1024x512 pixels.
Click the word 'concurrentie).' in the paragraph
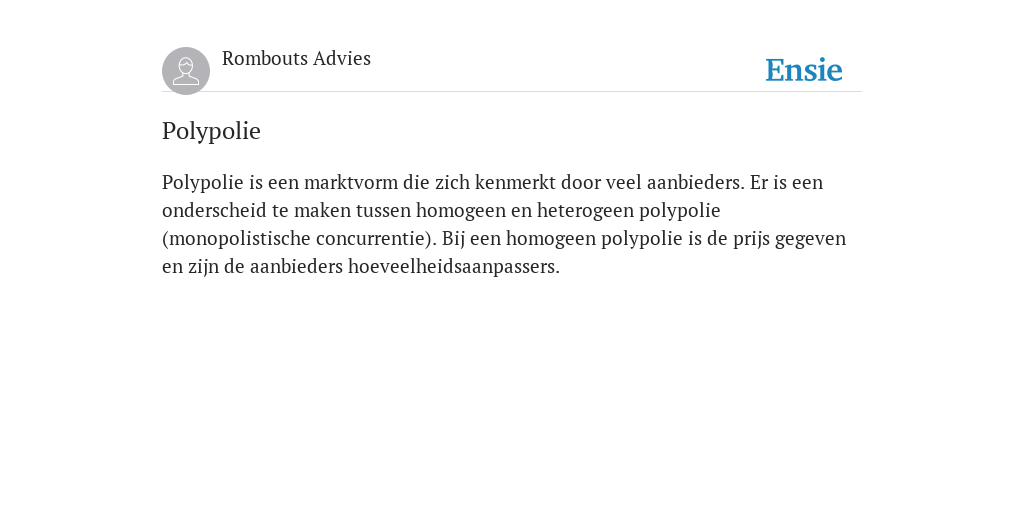point(376,238)
